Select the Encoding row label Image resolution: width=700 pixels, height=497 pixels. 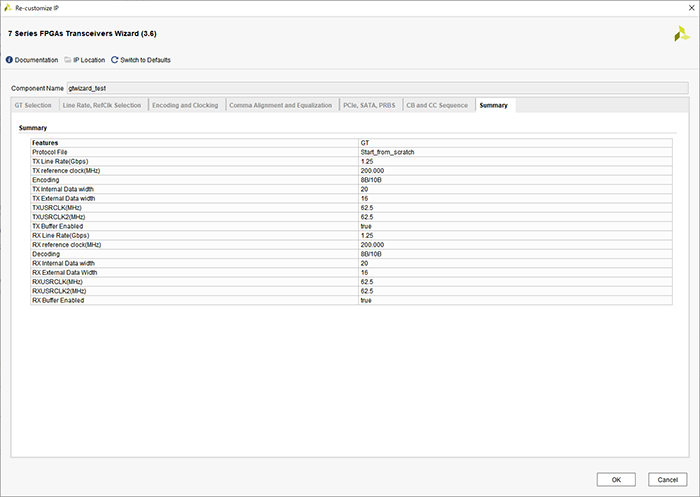point(46,180)
